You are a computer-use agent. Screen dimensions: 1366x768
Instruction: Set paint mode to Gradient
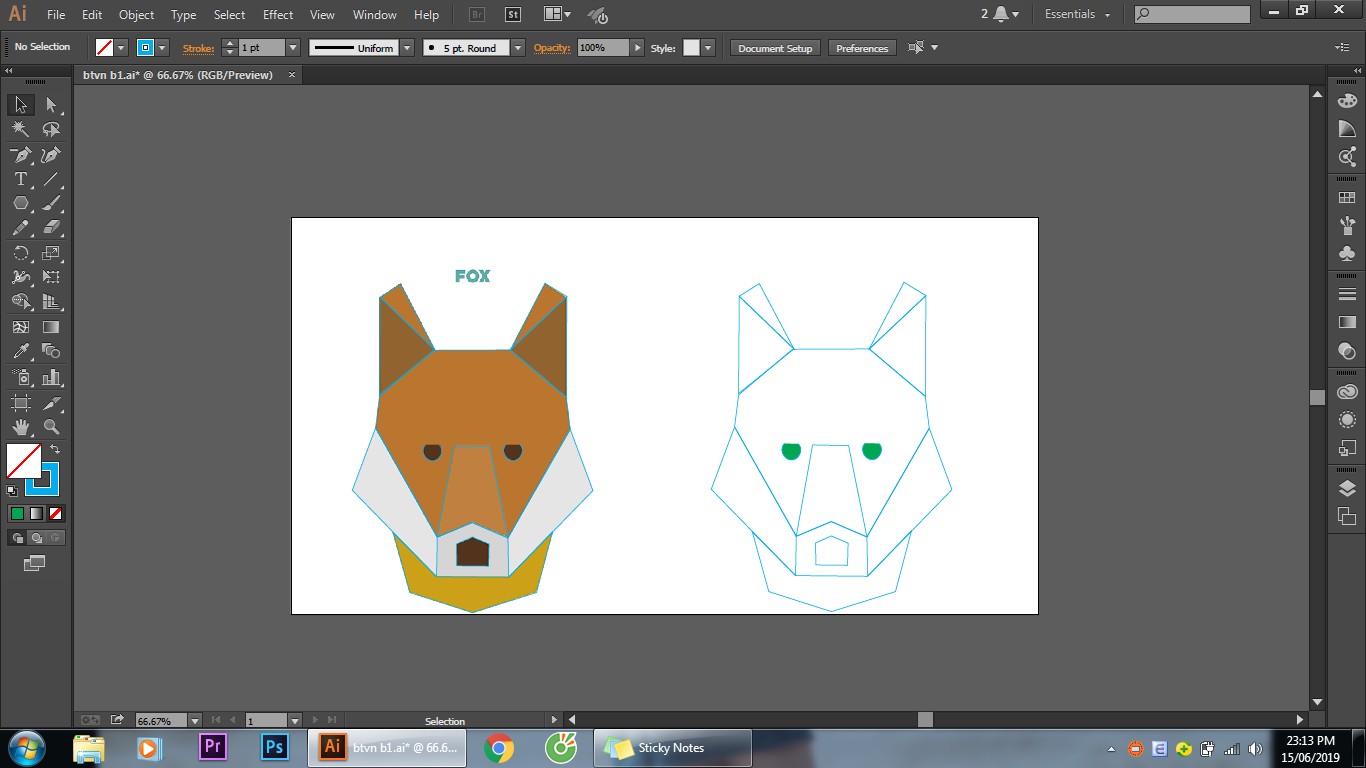click(x=36, y=513)
